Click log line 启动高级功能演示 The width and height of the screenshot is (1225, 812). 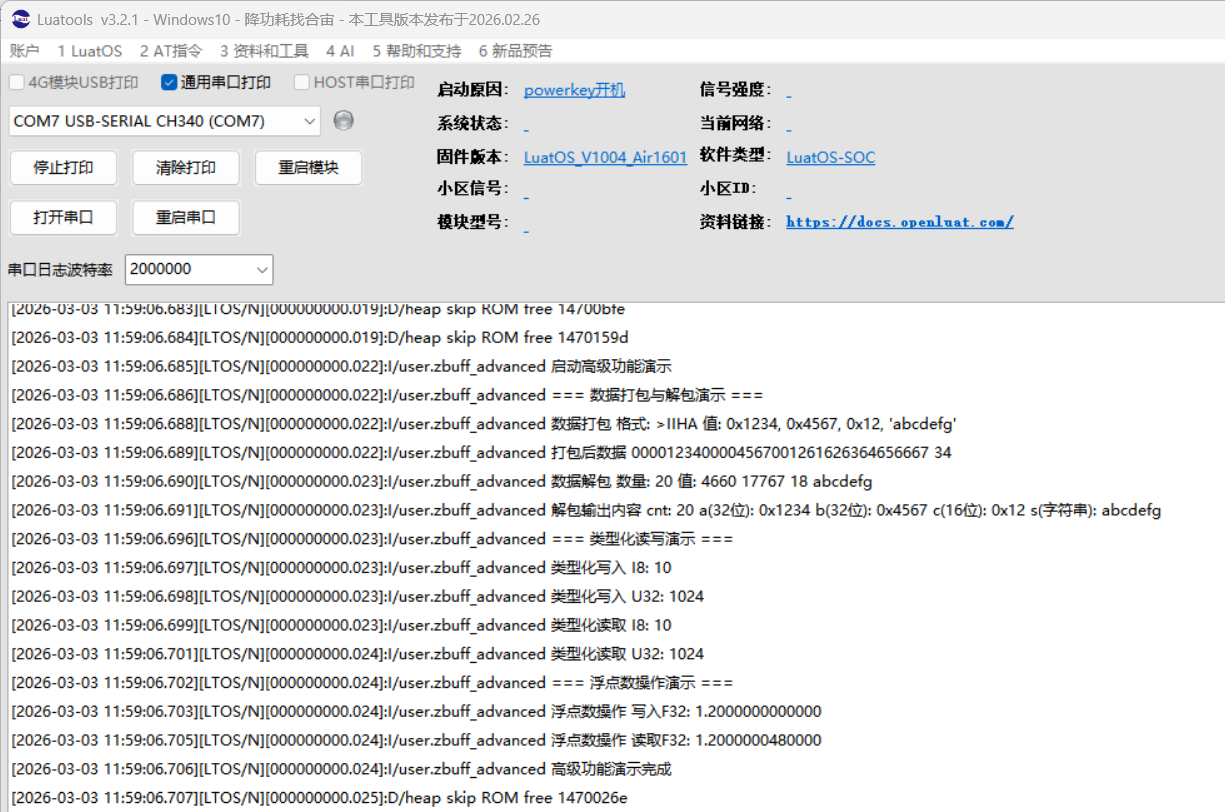pos(342,366)
